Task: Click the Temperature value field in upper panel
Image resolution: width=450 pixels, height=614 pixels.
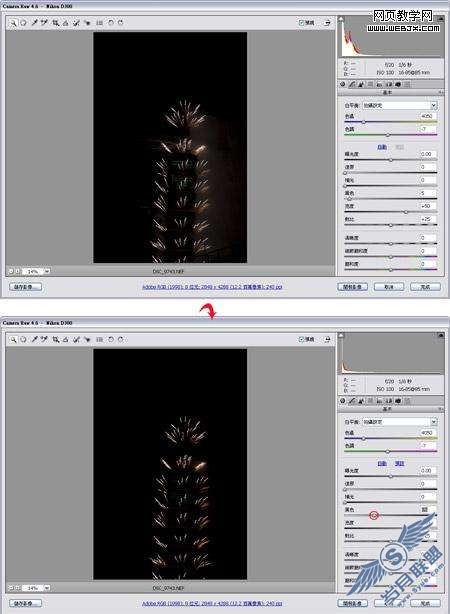Action: (x=427, y=116)
